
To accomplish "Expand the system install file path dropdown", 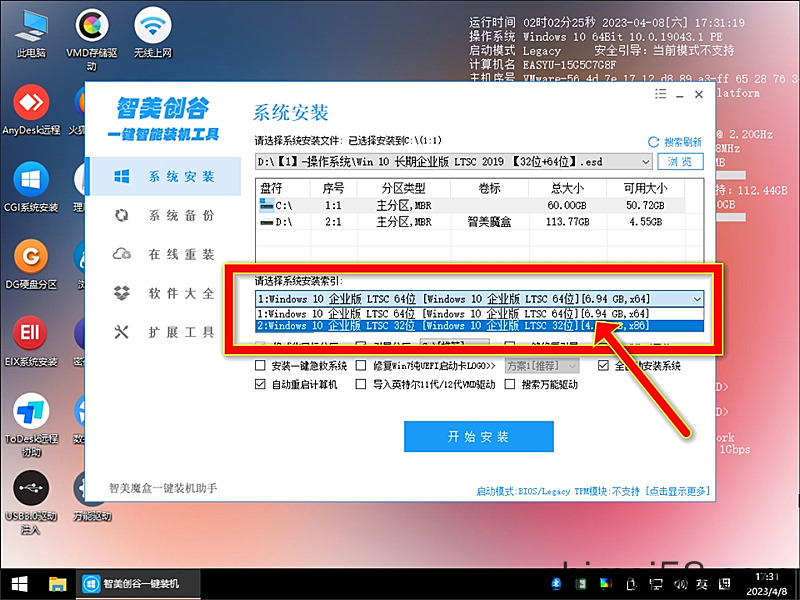I will pyautogui.click(x=645, y=162).
